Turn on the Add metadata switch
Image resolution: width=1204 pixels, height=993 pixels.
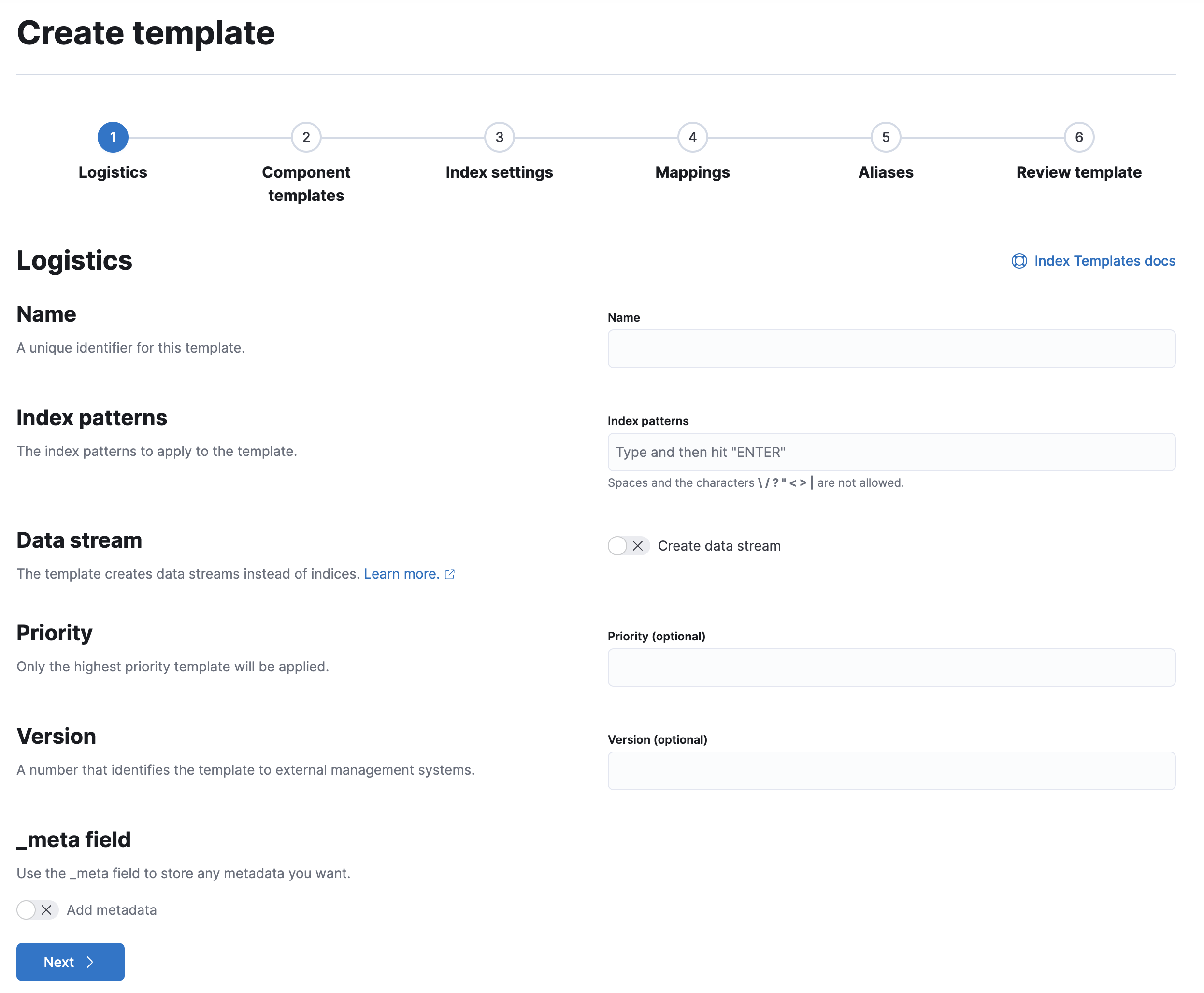(37, 909)
